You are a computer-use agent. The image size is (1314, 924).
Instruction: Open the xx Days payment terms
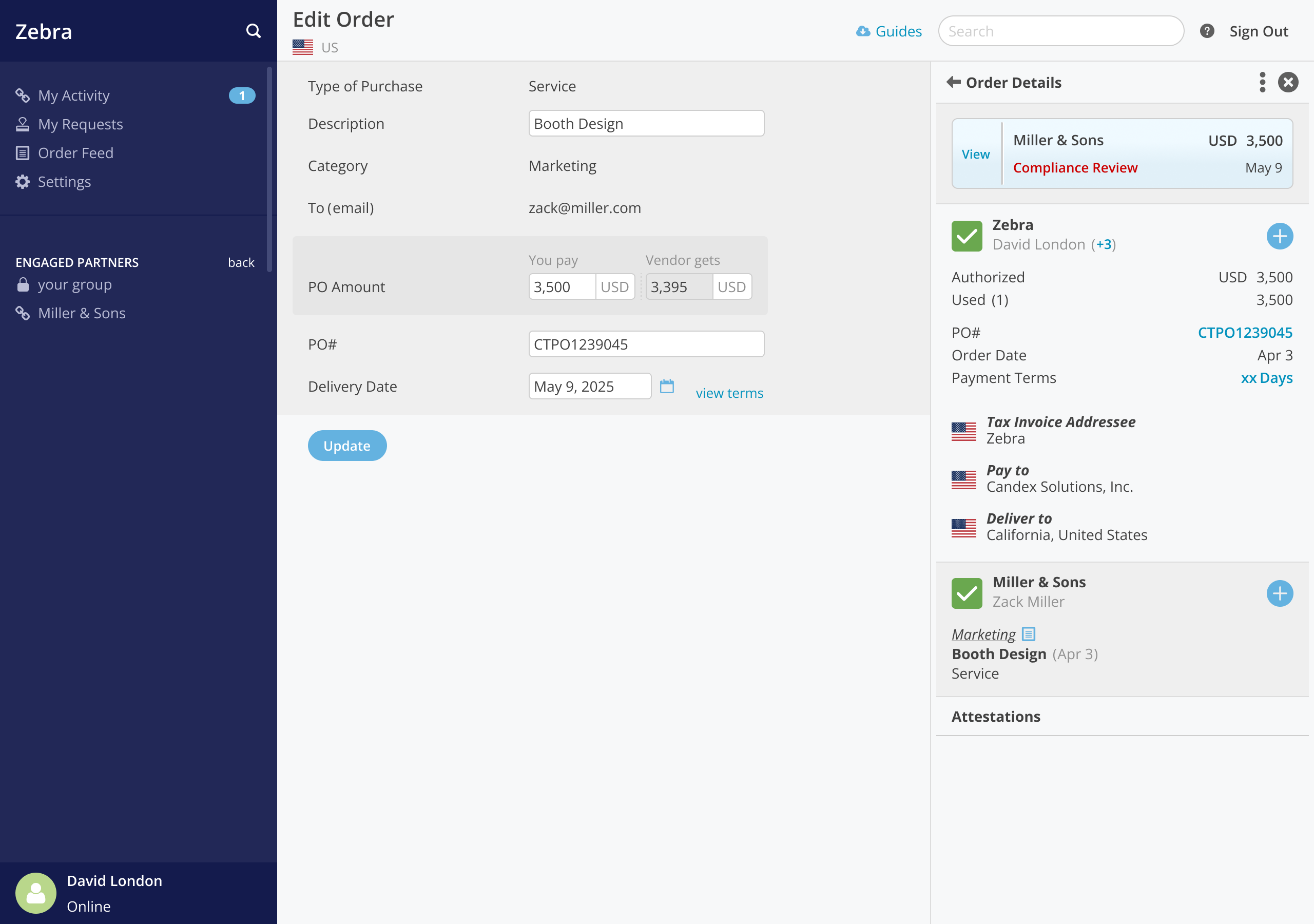(1266, 378)
